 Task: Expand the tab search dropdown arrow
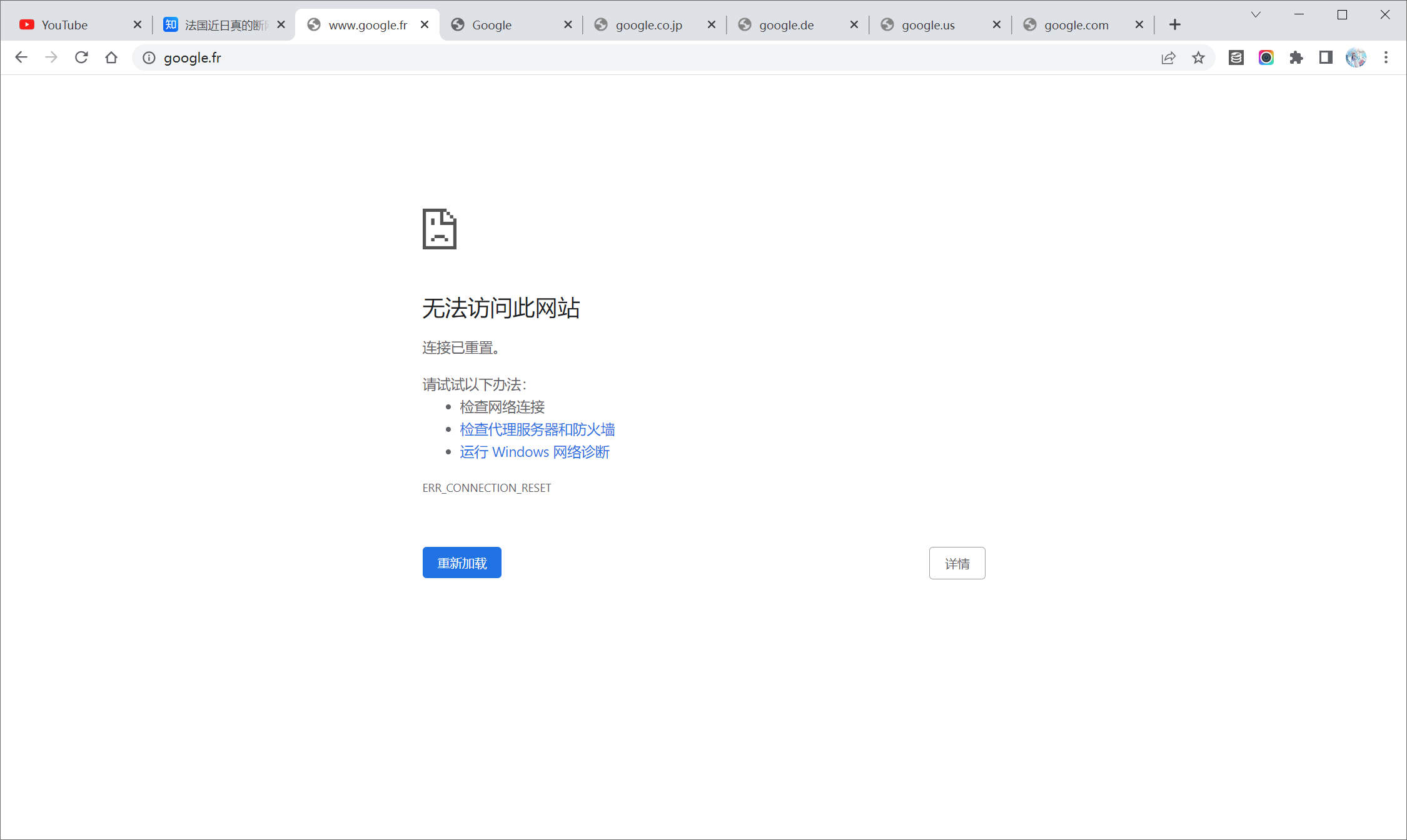coord(1256,14)
